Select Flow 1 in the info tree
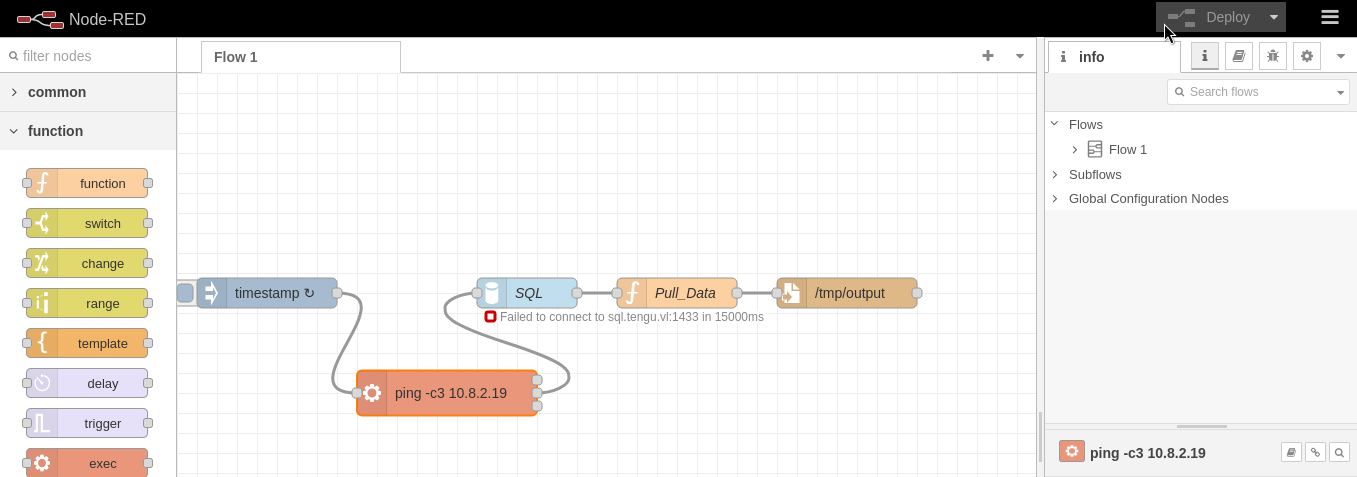The width and height of the screenshot is (1357, 477). [1128, 149]
